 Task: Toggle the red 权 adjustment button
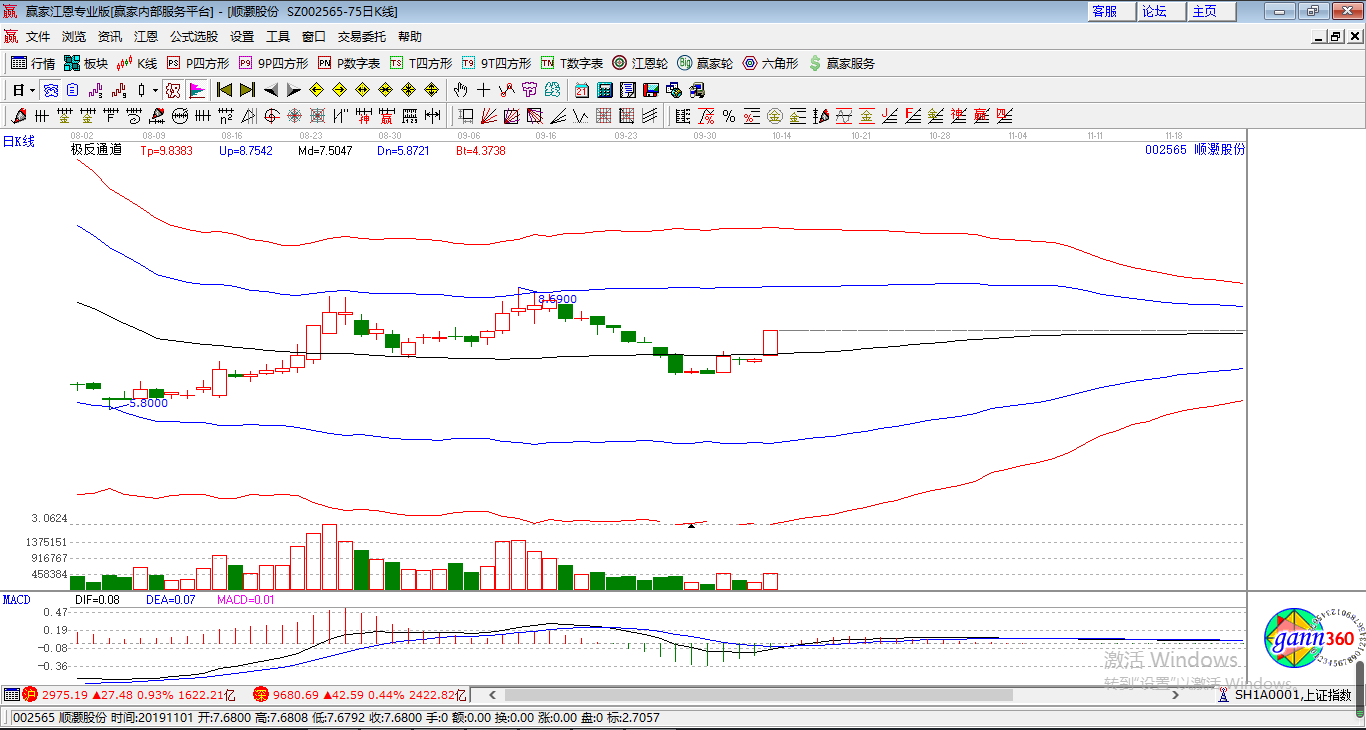pos(173,90)
